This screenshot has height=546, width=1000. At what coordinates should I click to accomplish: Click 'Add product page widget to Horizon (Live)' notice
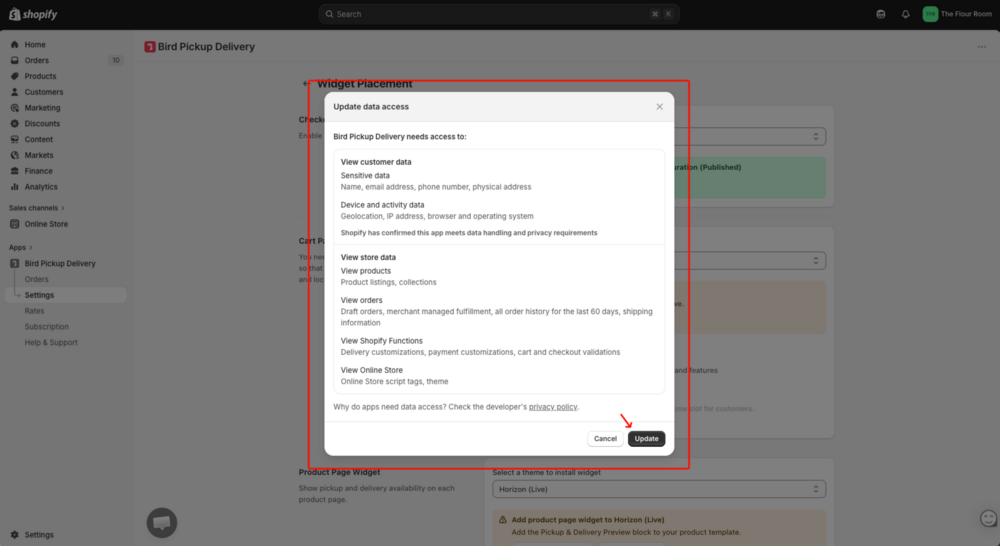(x=587, y=520)
